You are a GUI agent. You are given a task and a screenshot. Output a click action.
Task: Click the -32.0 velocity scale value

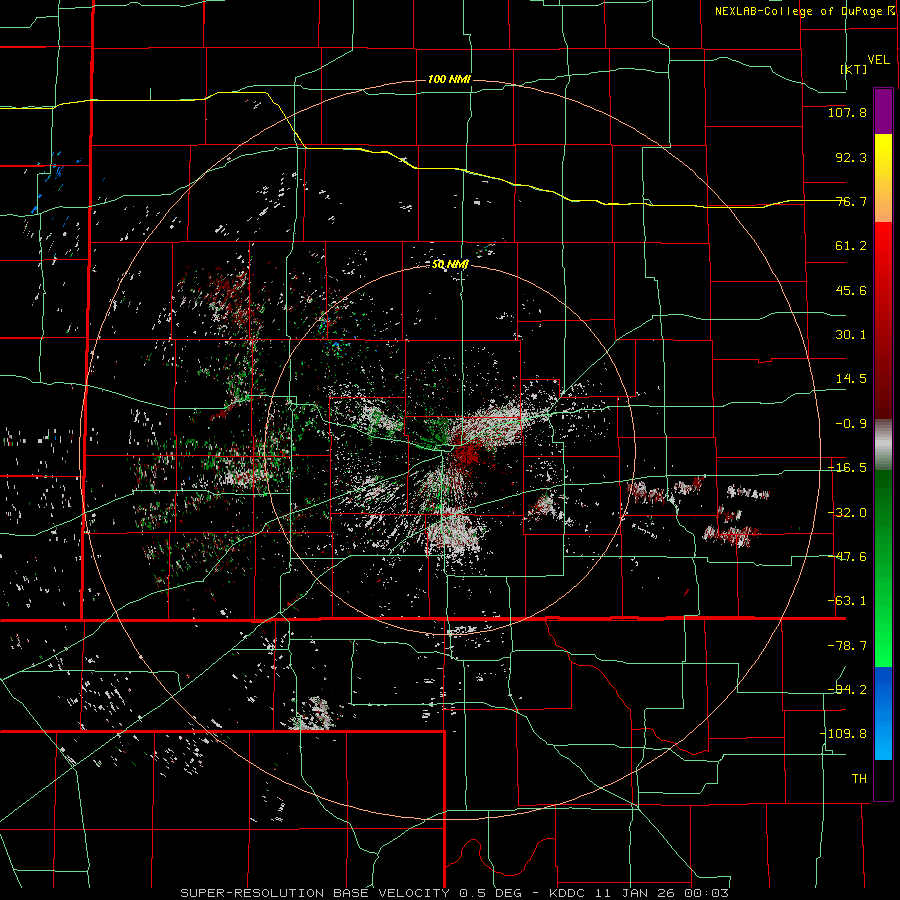tap(847, 513)
